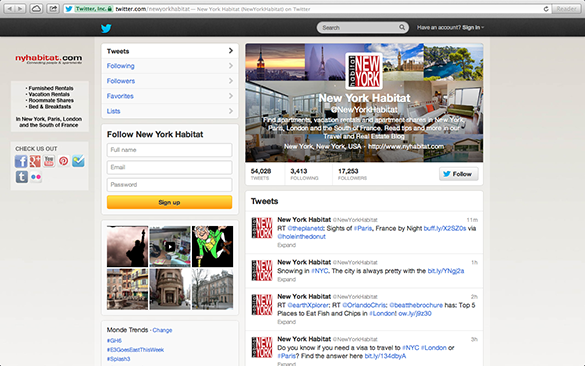This screenshot has height=366, width=585.
Task: Play the video thumbnail in media grid
Action: (x=170, y=246)
